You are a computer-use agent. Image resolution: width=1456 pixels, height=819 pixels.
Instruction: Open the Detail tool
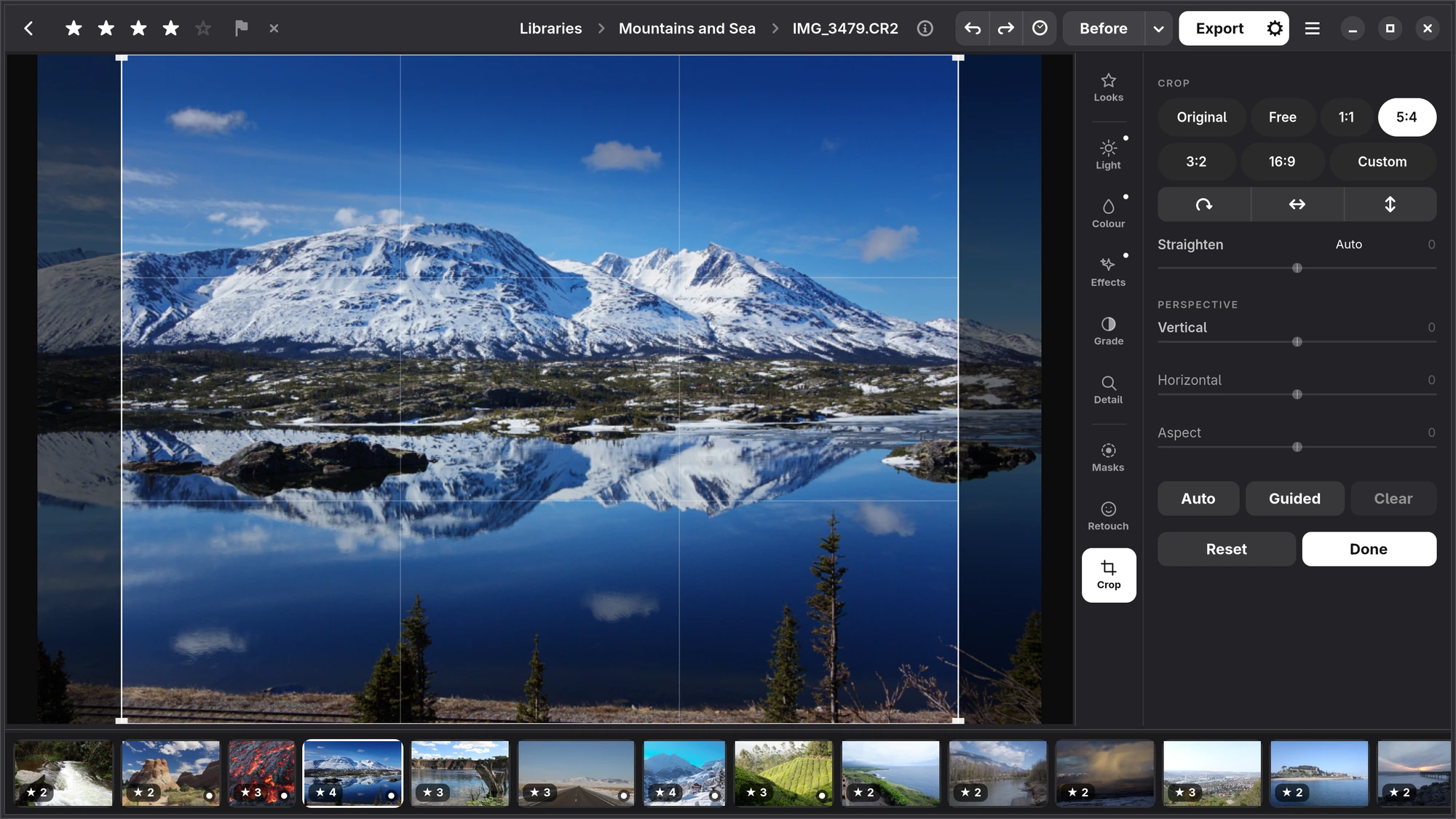pyautogui.click(x=1108, y=390)
